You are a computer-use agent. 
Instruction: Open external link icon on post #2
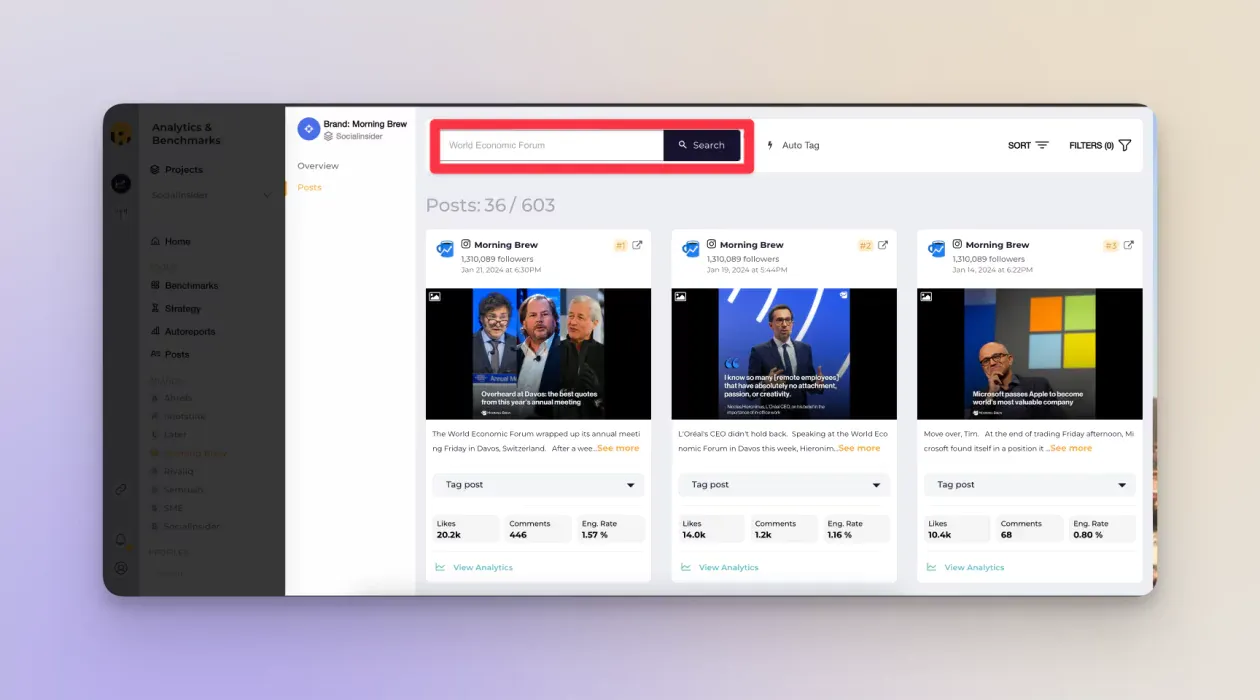883,245
